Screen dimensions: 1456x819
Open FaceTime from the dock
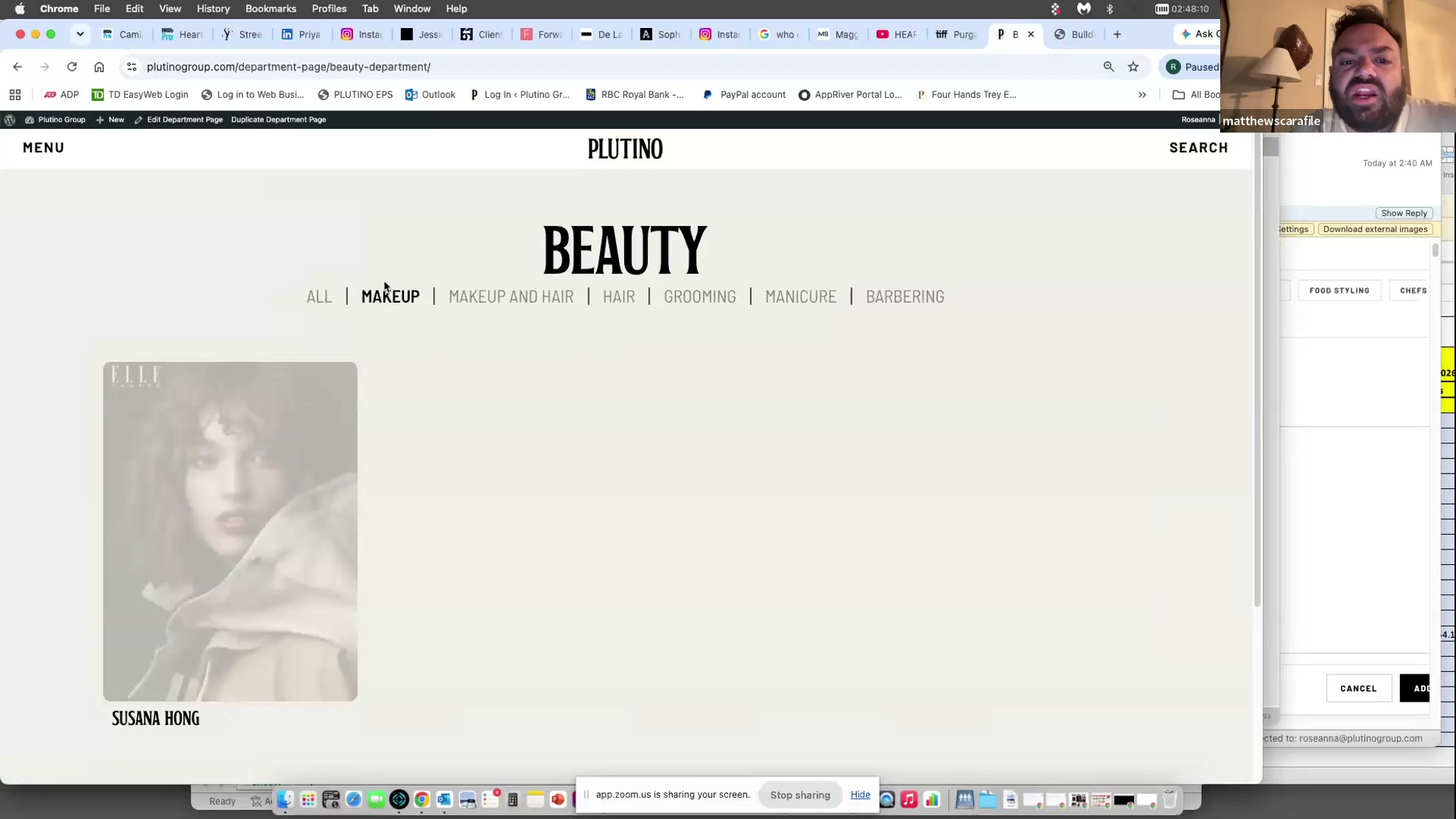[377, 800]
